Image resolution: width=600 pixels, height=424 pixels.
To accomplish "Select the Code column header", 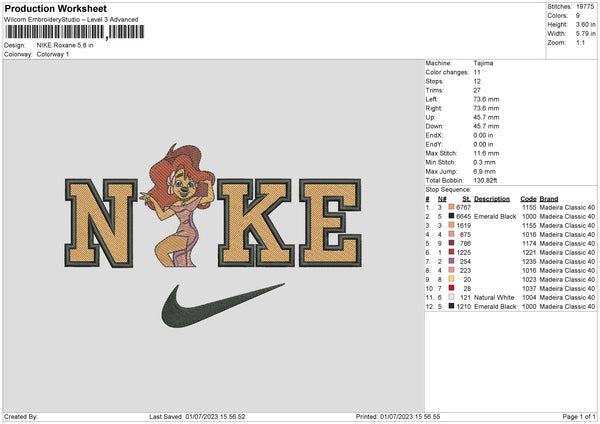I will [528, 199].
